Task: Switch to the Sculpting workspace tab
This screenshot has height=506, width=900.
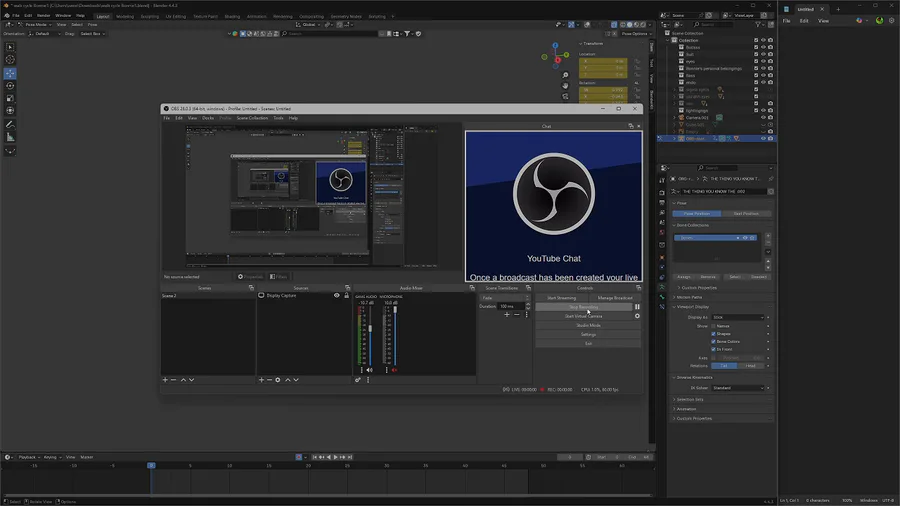Action: (x=149, y=17)
